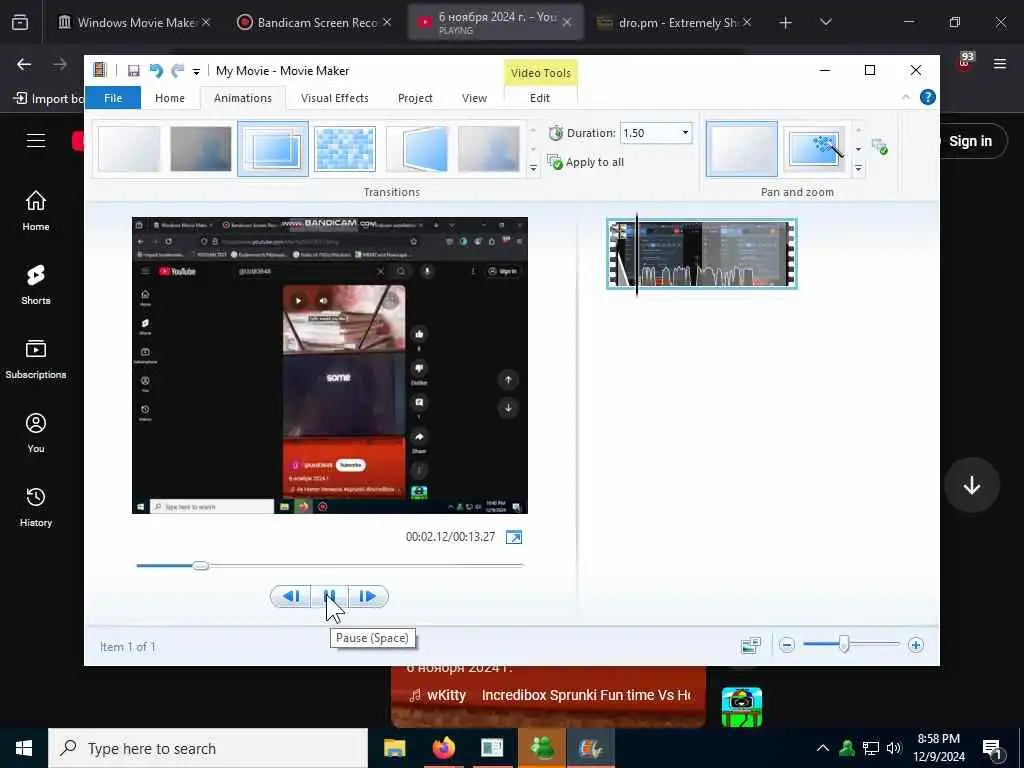The width and height of the screenshot is (1024, 768).
Task: Switch to the Project tab
Action: coord(415,98)
